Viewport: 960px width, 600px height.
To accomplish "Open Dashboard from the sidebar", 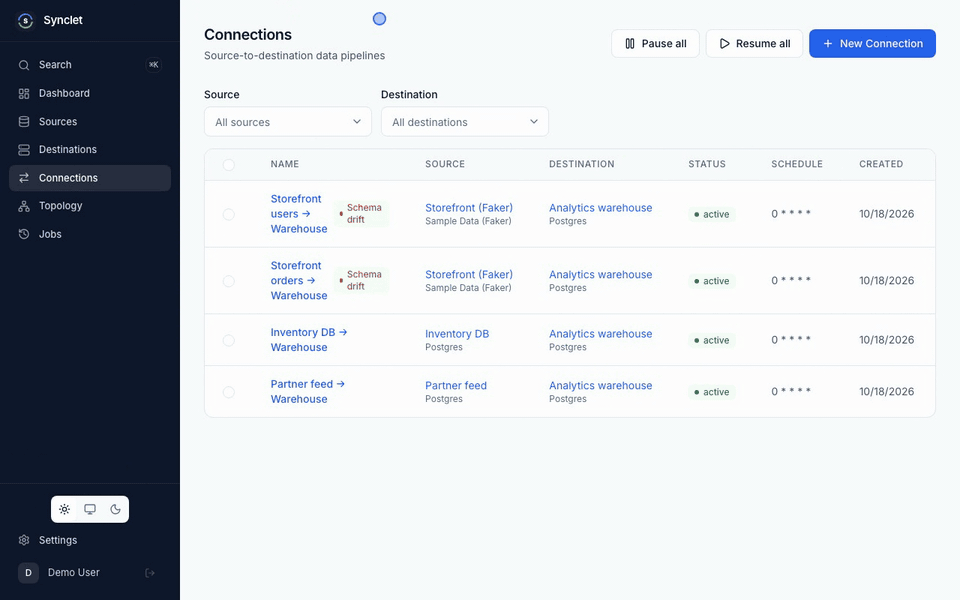I will 90,94.
